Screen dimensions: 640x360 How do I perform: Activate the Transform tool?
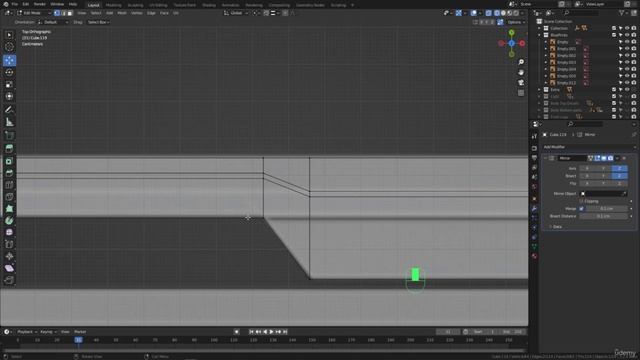point(9,96)
